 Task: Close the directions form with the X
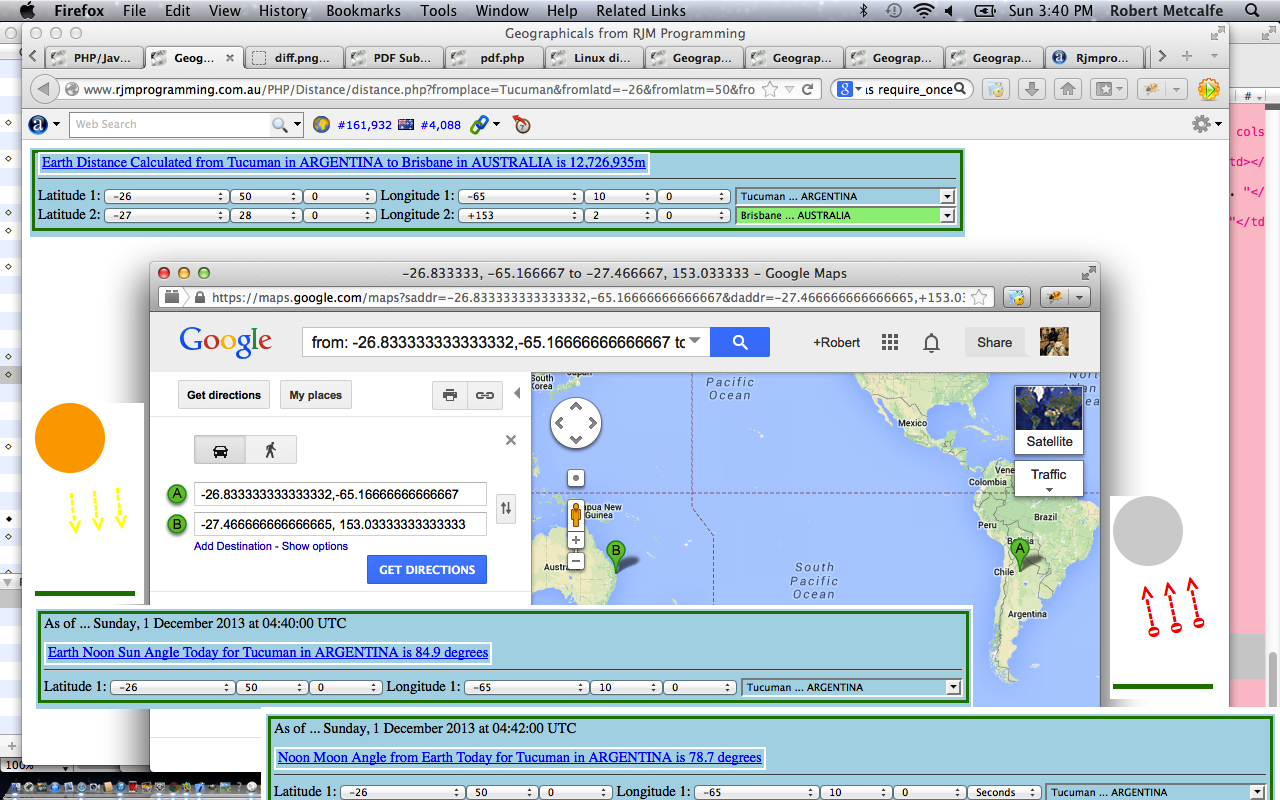click(511, 440)
